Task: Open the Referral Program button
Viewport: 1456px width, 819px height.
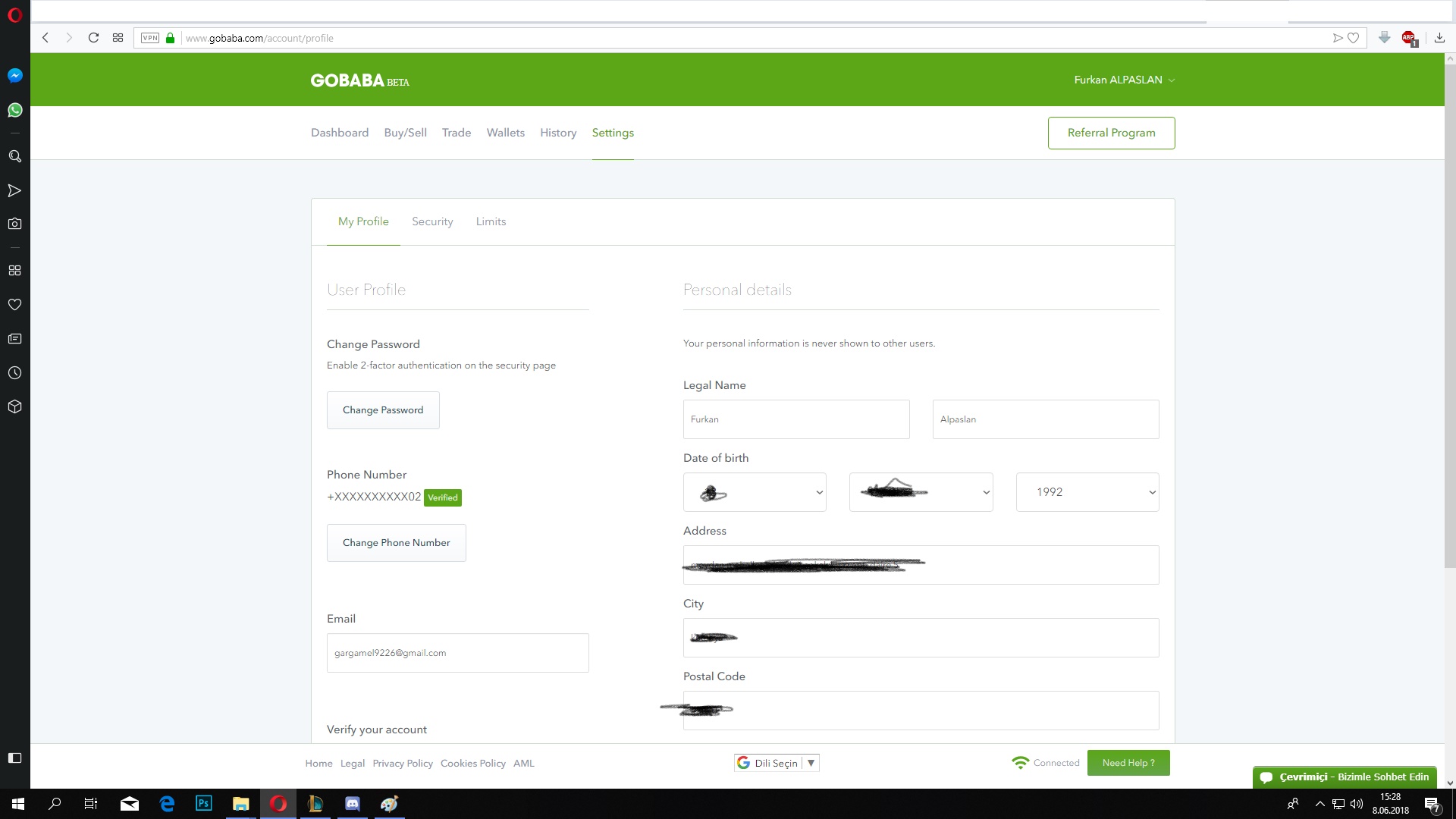Action: 1111,133
